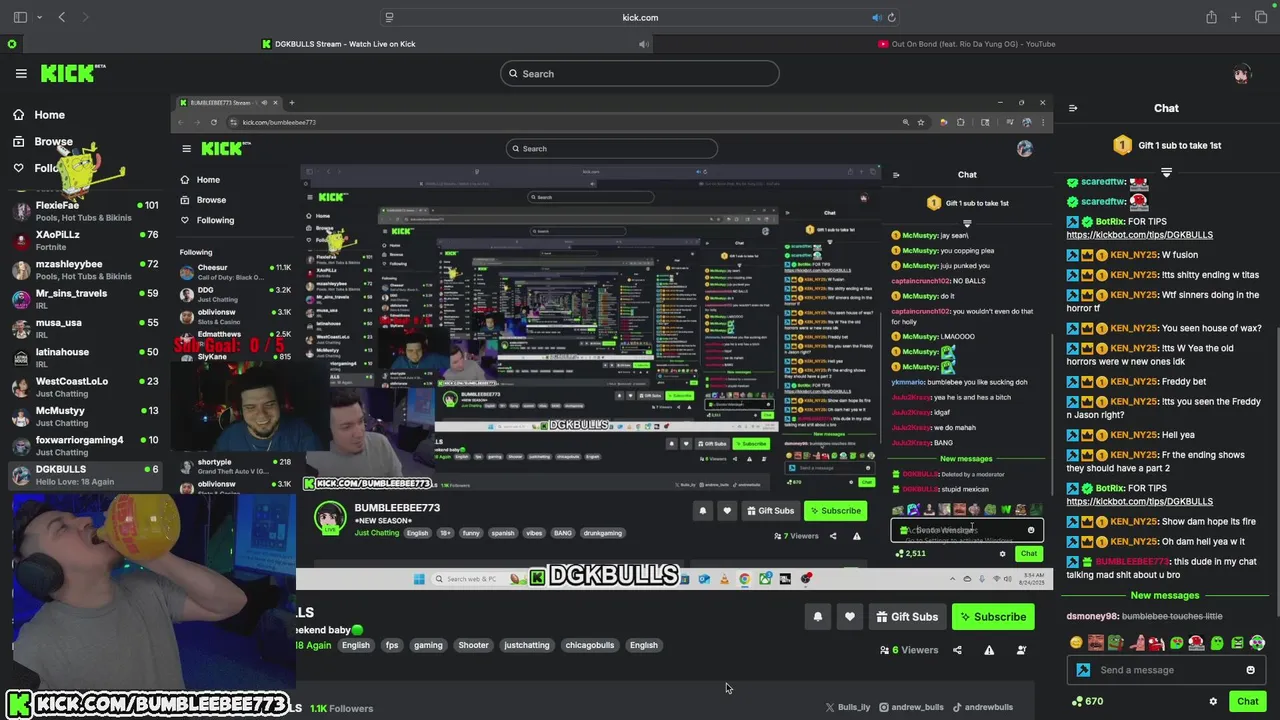Image resolution: width=1280 pixels, height=720 pixels.
Task: Pick the pink Patrick emote
Action: pos(1136,643)
